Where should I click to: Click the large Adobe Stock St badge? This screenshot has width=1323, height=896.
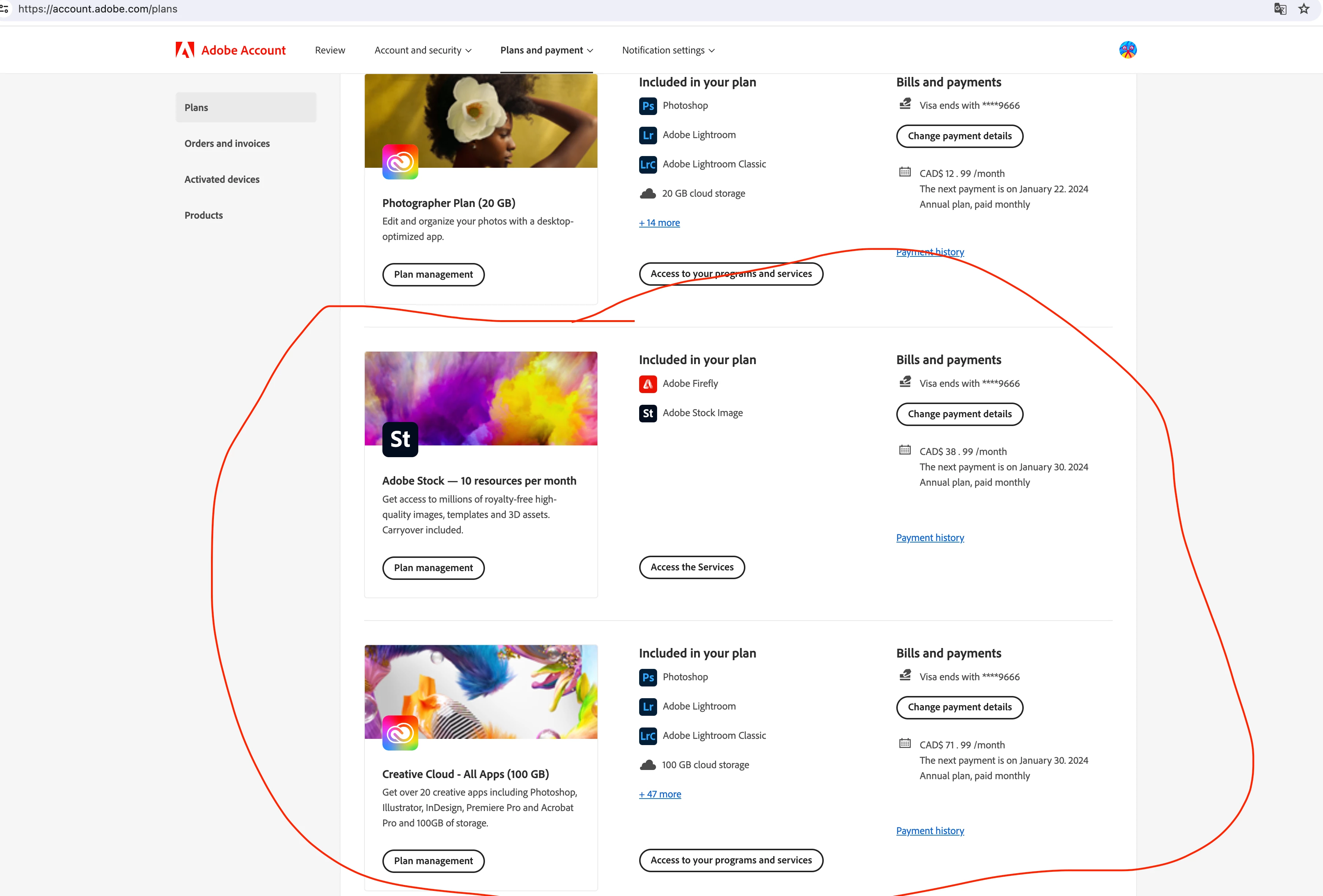point(400,440)
